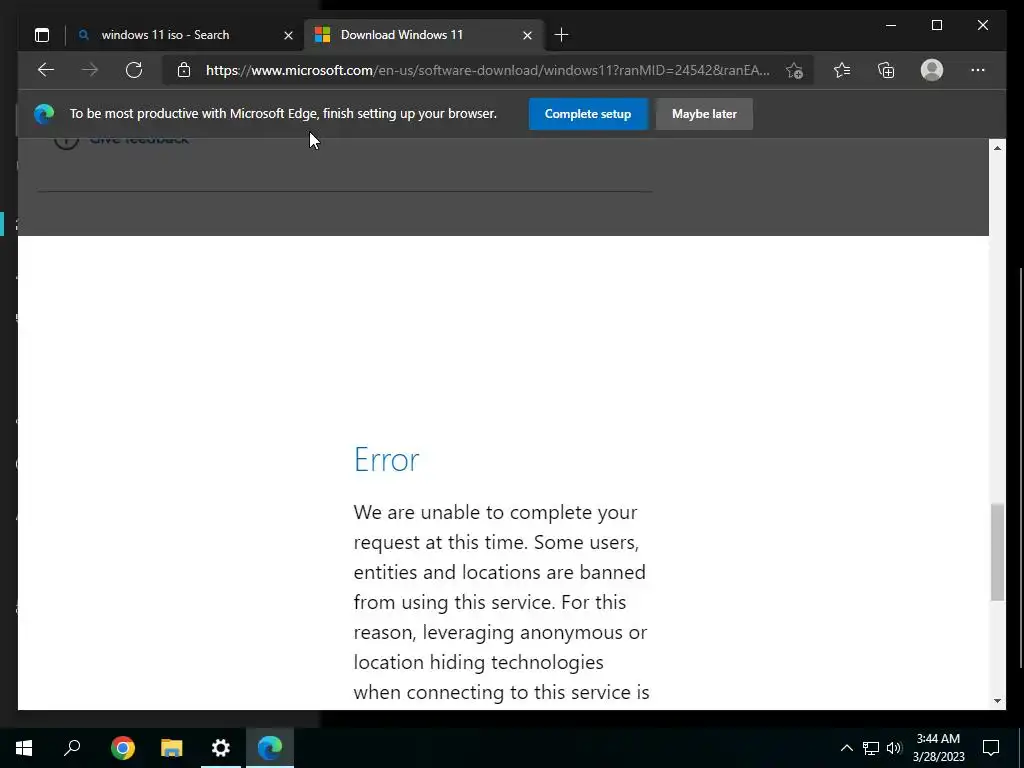The width and height of the screenshot is (1024, 768).
Task: Click the page scrollbar thumb
Action: coord(997,552)
